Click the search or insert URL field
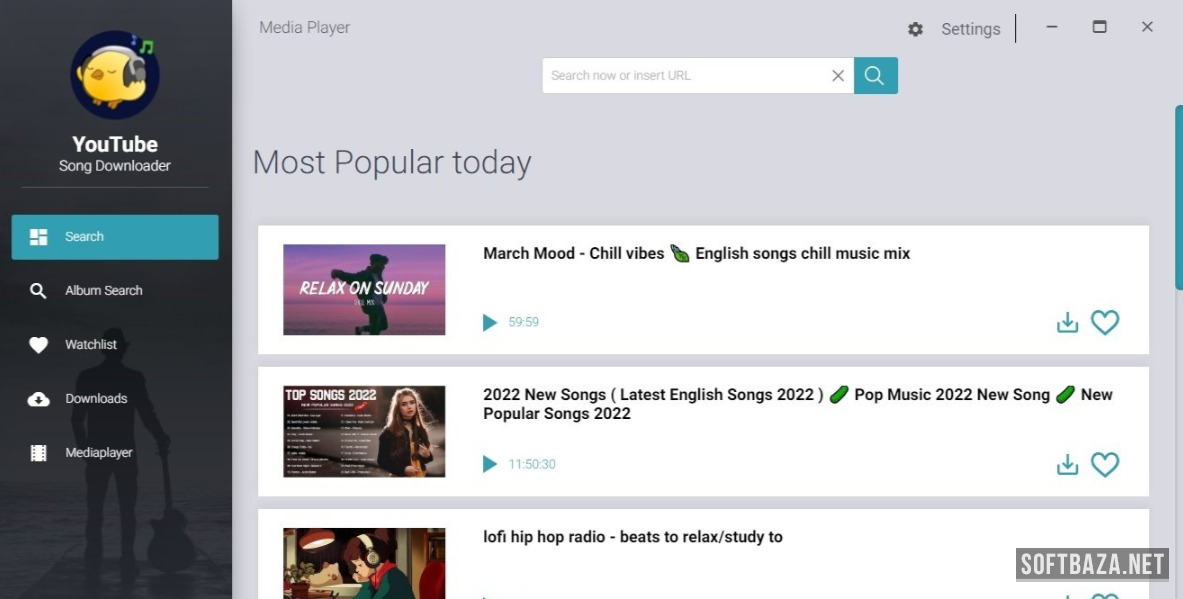This screenshot has width=1183, height=599. pyautogui.click(x=685, y=76)
